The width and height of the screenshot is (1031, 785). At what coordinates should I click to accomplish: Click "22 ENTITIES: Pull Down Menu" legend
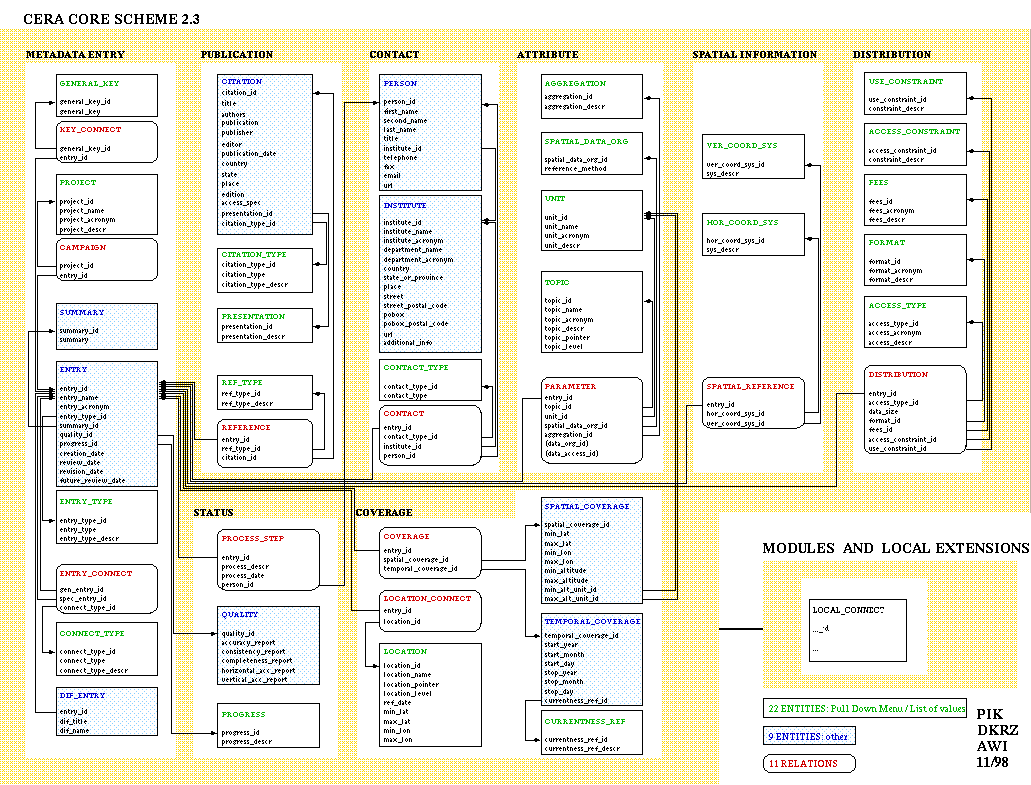coord(864,708)
